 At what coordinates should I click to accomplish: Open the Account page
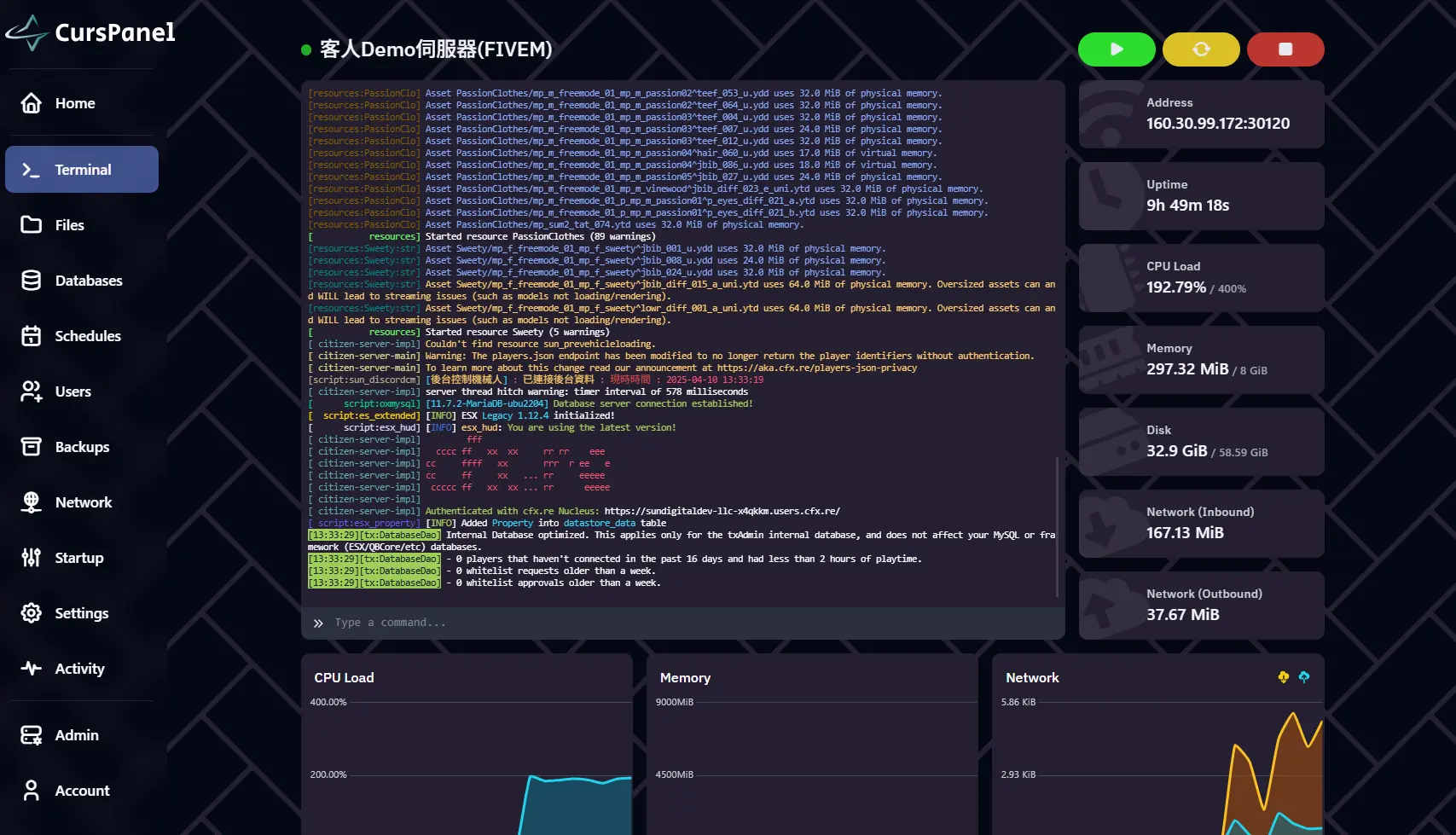pos(82,791)
